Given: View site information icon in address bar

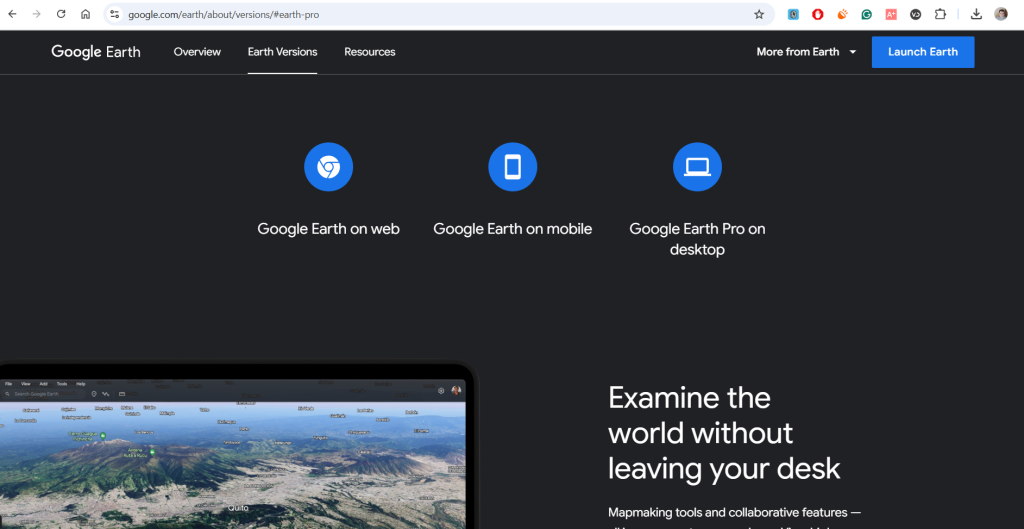Looking at the screenshot, I should click(x=114, y=14).
